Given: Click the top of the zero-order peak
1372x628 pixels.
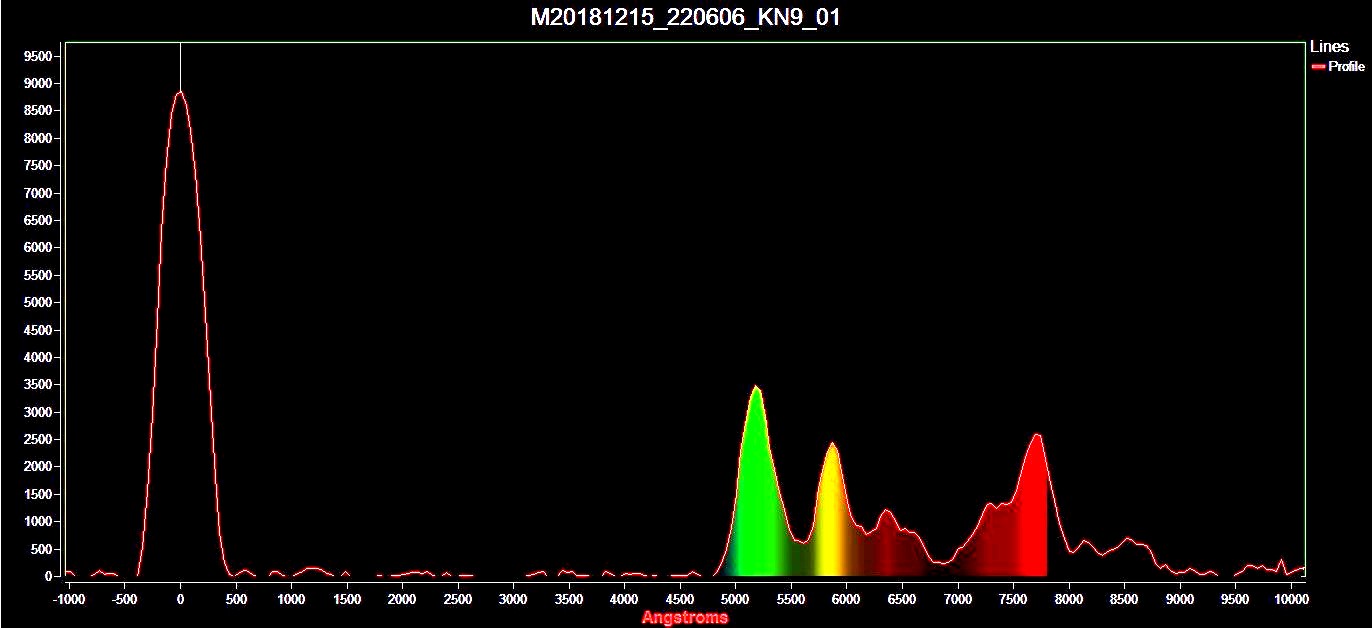Looking at the screenshot, I should tap(180, 93).
